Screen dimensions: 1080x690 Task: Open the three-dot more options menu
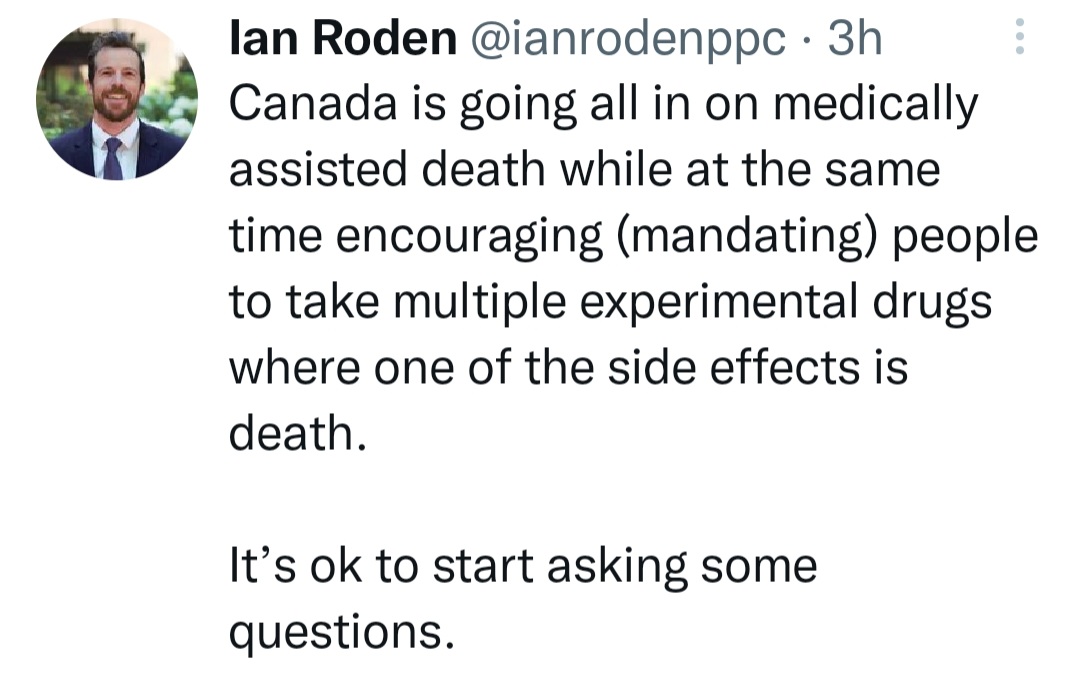tap(1020, 36)
